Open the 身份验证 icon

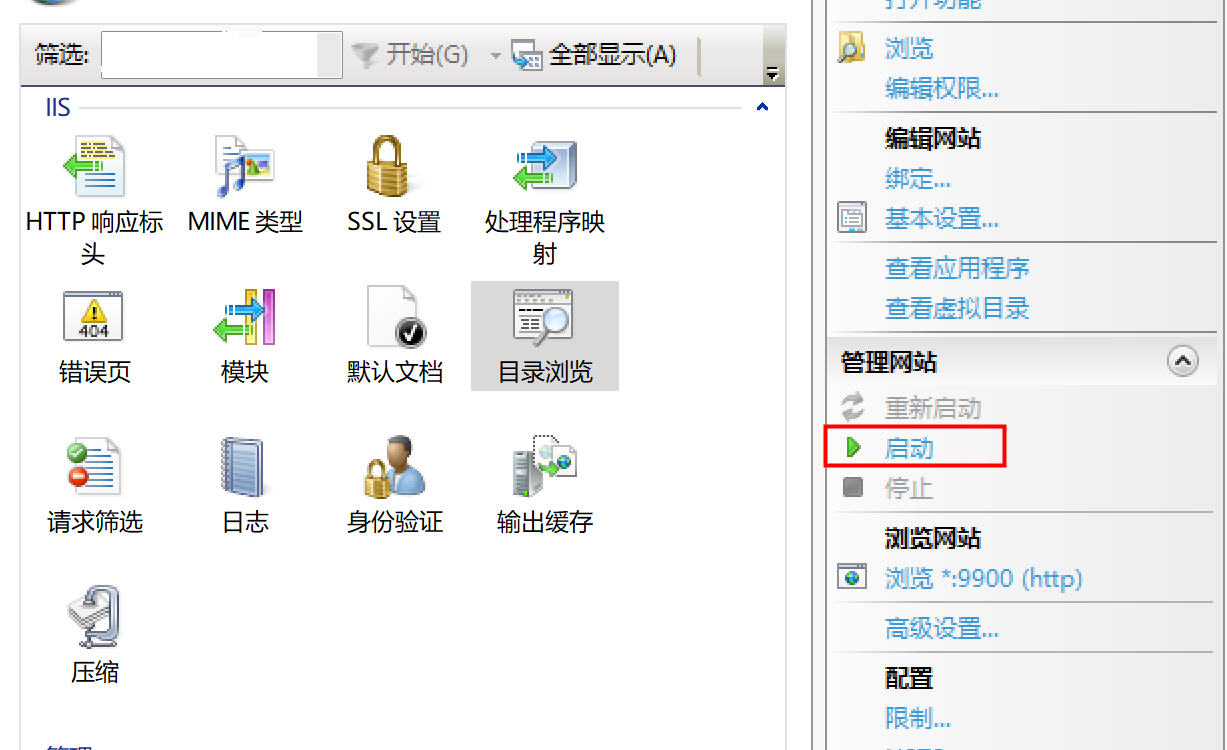(393, 466)
